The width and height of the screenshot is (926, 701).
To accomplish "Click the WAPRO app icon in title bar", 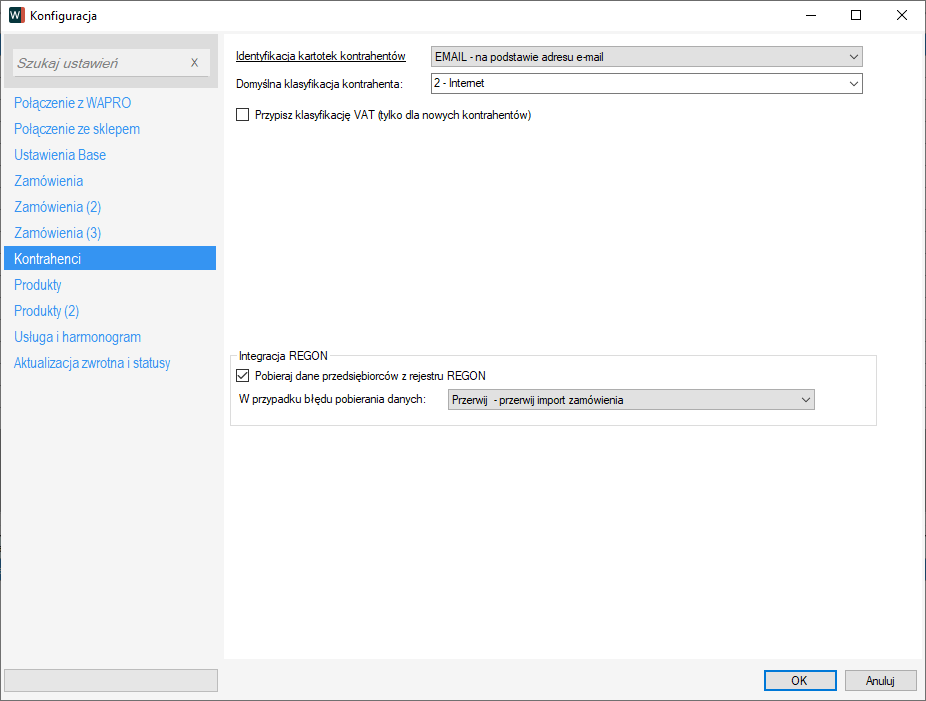I will 16,15.
